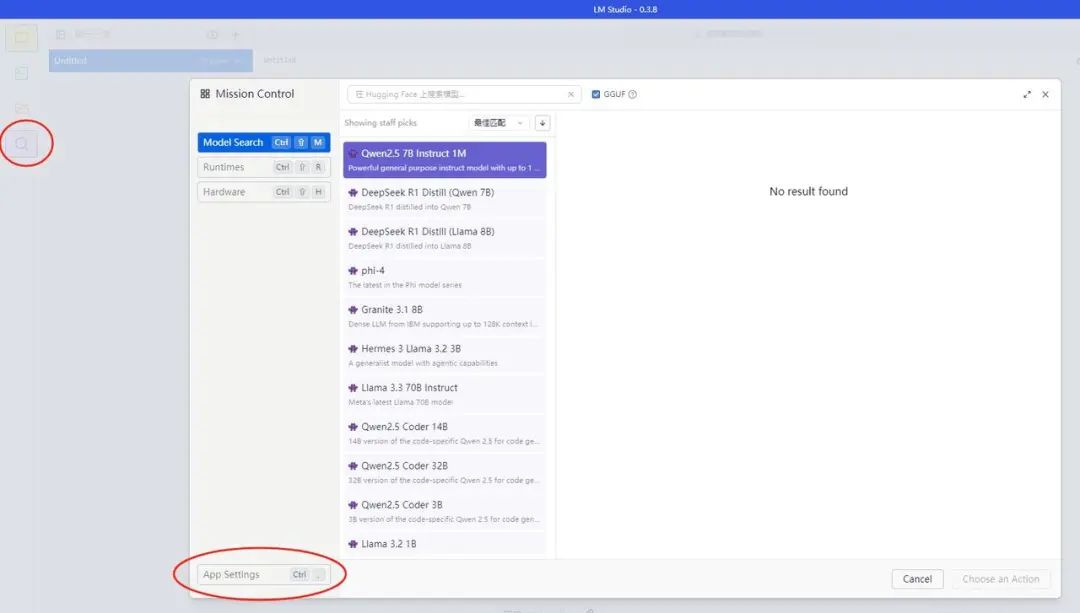Click the Choose an Action button

[1001, 579]
